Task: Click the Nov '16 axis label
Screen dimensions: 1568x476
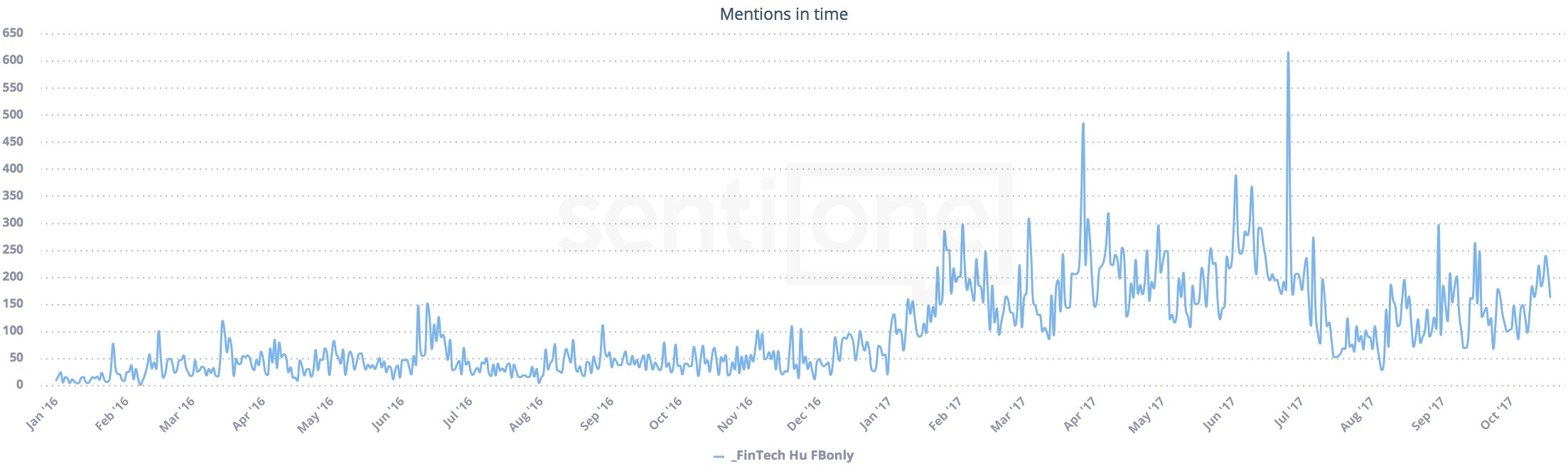Action: [x=735, y=413]
